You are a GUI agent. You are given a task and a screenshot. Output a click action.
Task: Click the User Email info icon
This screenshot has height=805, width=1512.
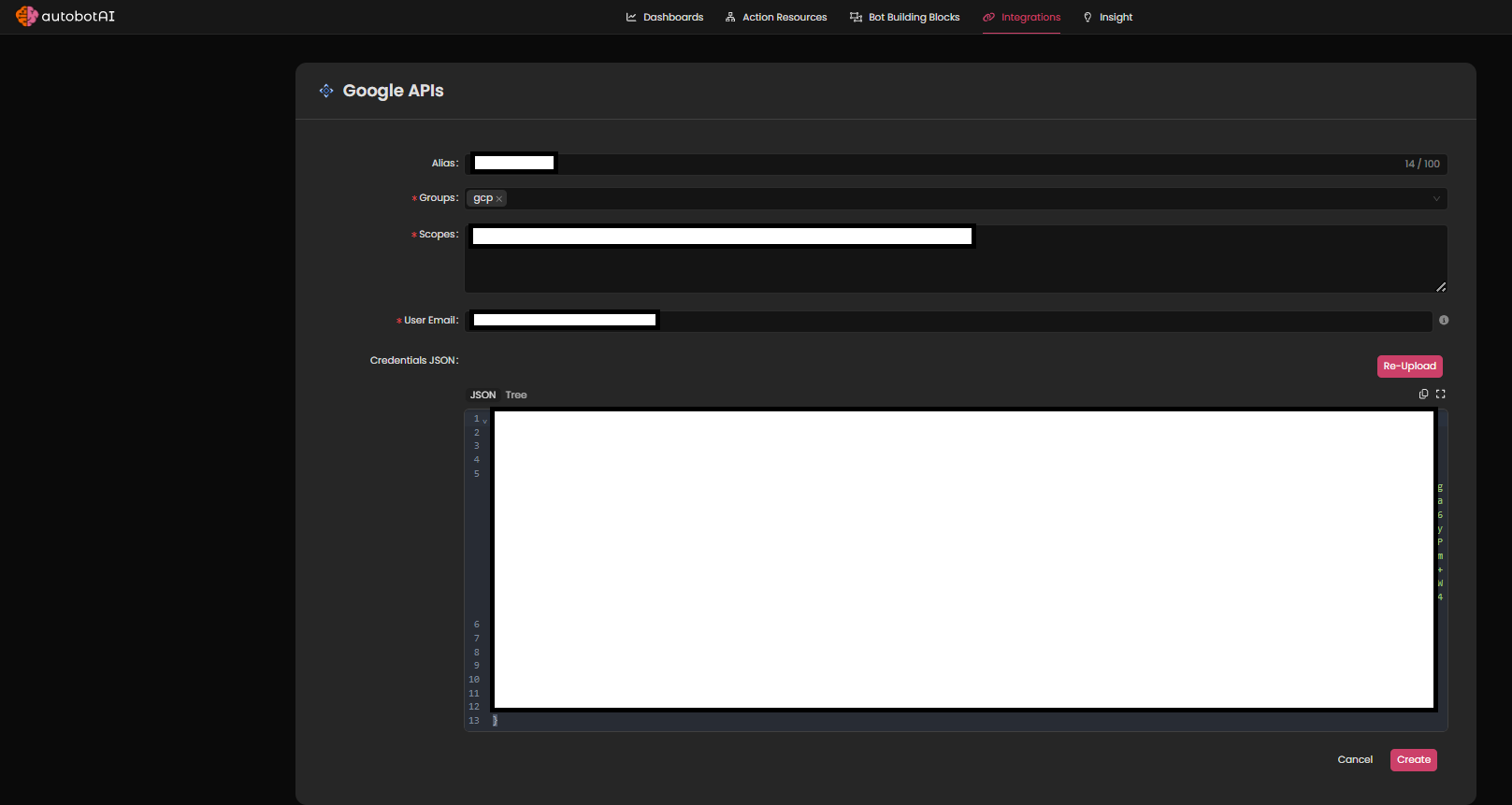[1444, 320]
